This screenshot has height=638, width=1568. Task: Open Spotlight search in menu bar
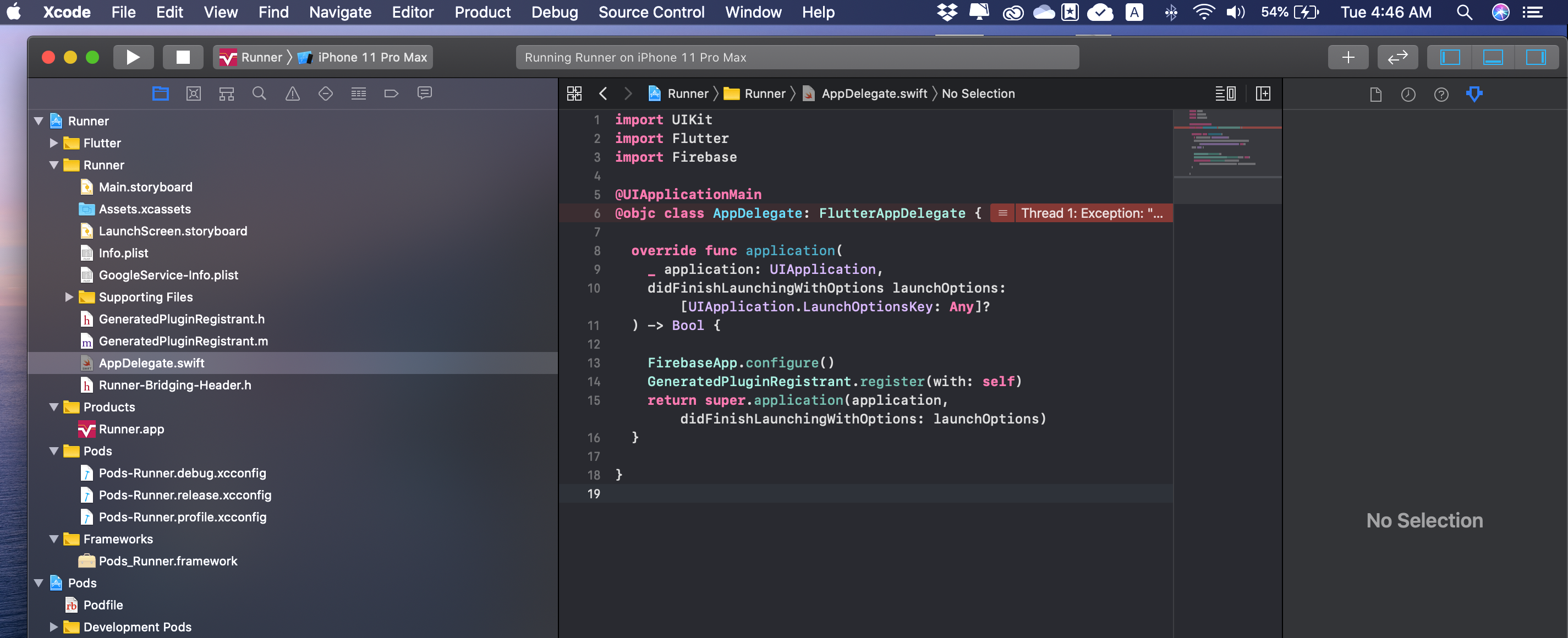pos(1465,12)
